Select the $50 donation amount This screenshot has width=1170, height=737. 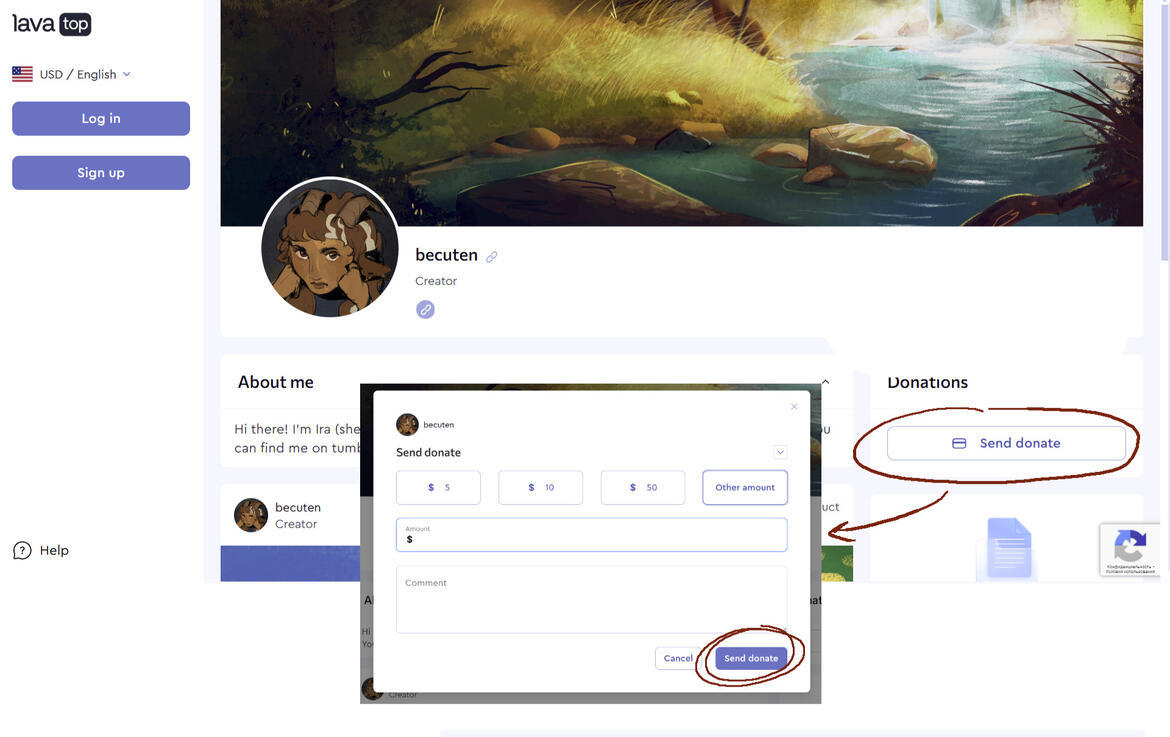pyautogui.click(x=642, y=487)
